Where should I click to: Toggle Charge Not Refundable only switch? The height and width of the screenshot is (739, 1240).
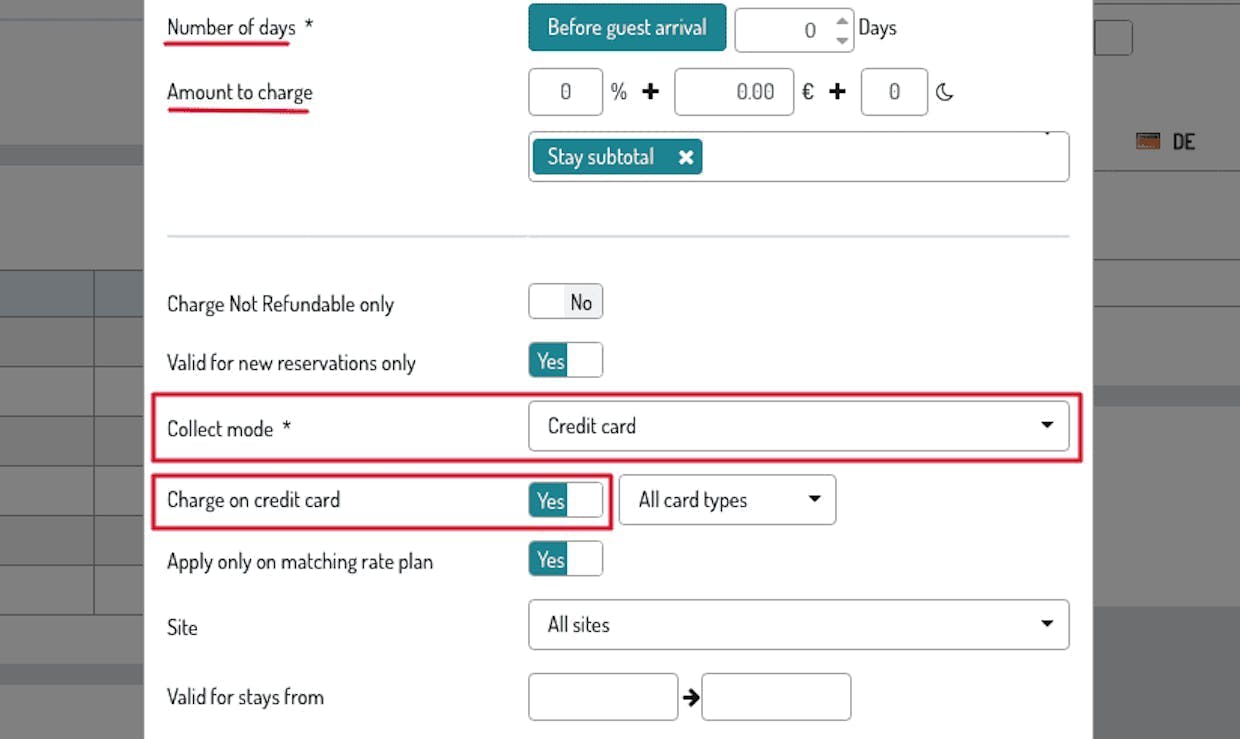coord(565,302)
